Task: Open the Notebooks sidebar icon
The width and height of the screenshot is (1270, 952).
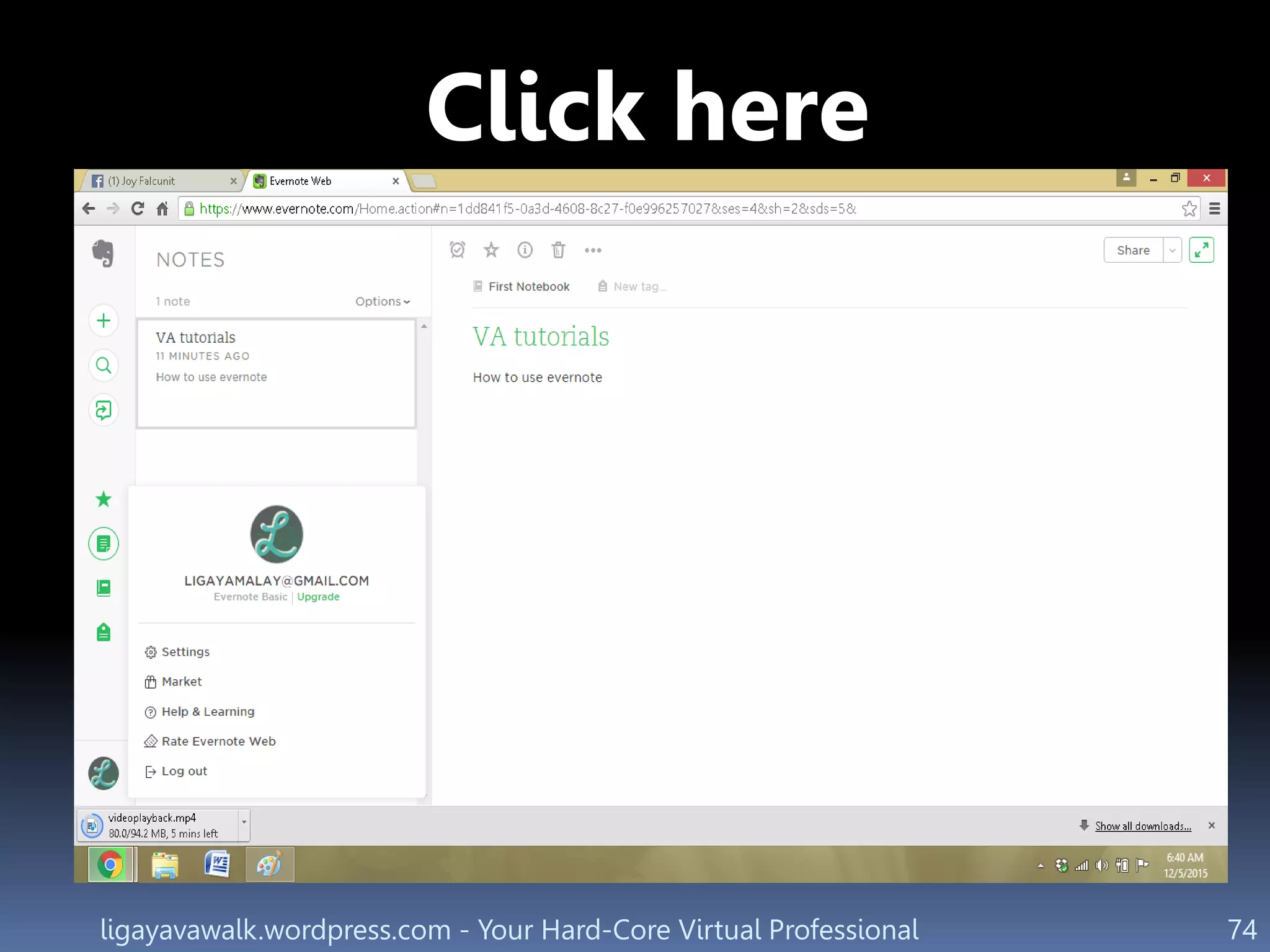Action: (104, 588)
